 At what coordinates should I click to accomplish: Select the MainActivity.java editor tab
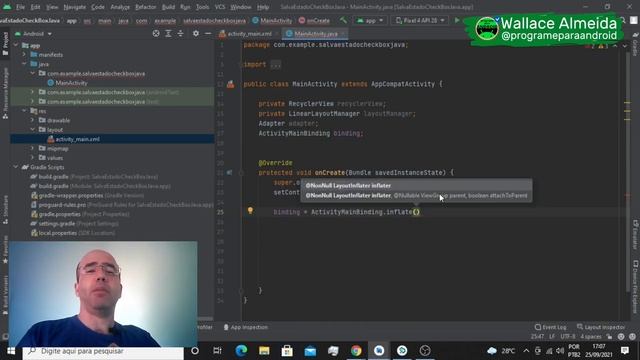[316, 33]
